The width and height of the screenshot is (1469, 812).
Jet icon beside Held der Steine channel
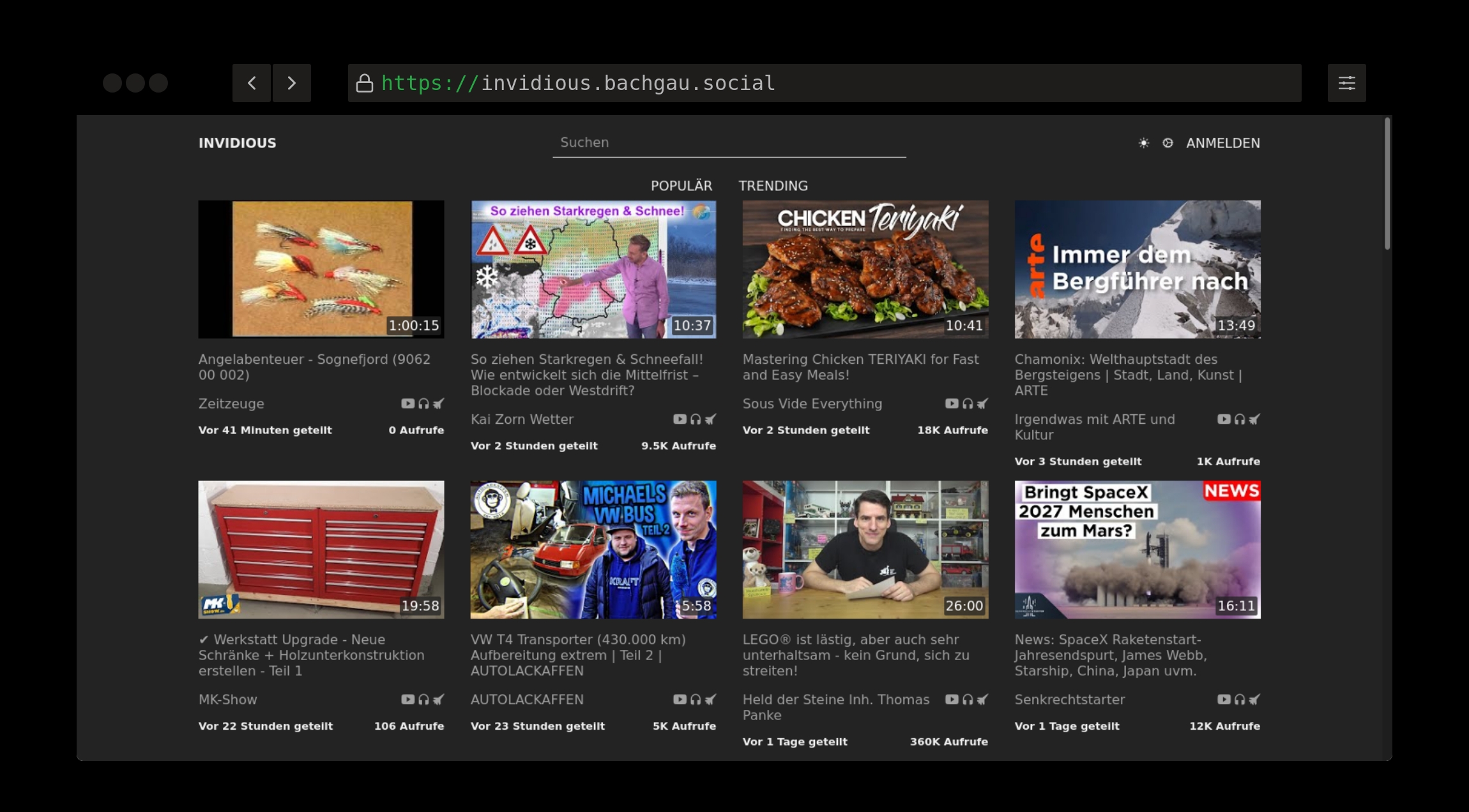click(x=982, y=700)
